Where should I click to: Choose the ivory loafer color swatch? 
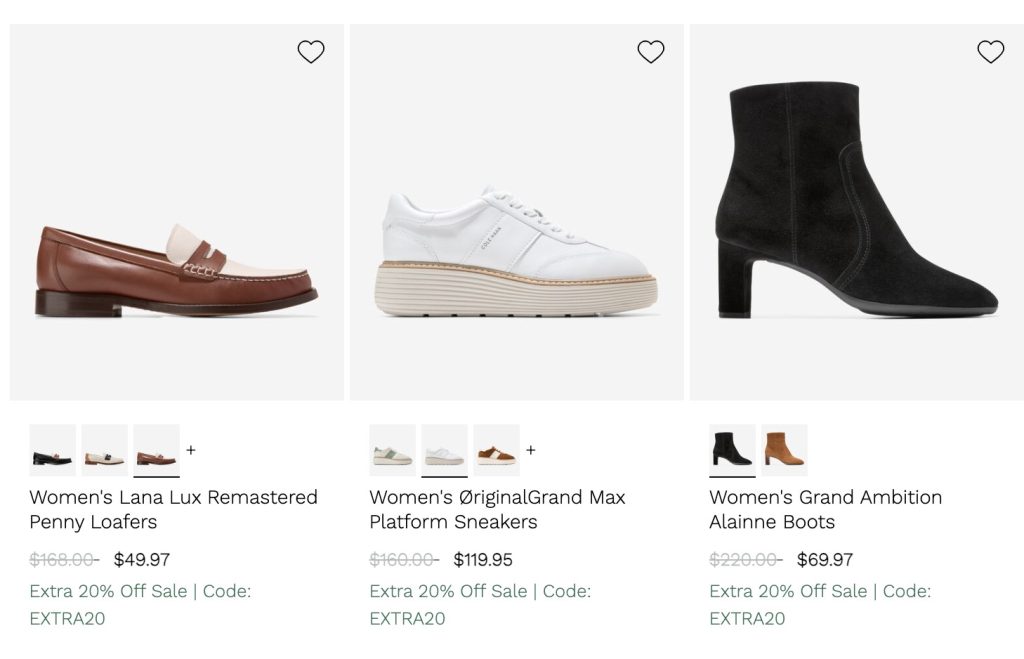(x=104, y=450)
